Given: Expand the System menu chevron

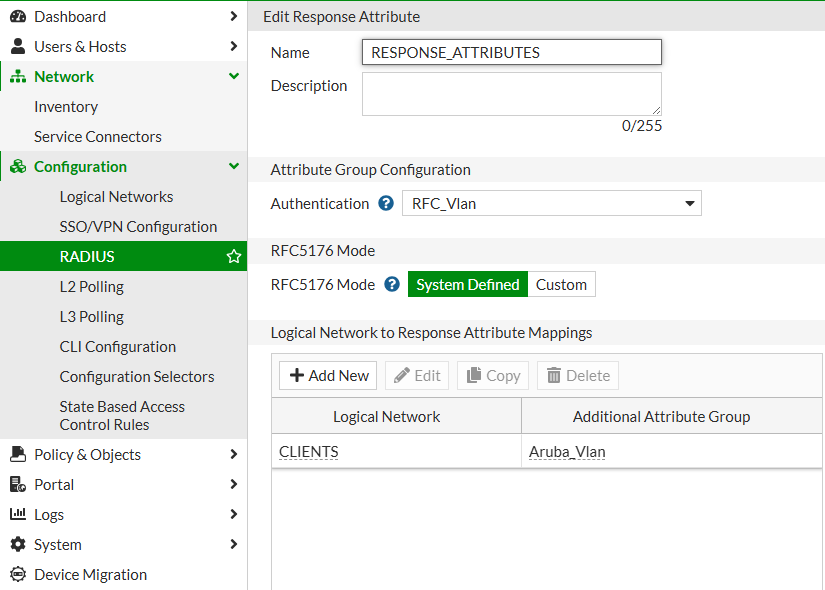Looking at the screenshot, I should pos(234,544).
